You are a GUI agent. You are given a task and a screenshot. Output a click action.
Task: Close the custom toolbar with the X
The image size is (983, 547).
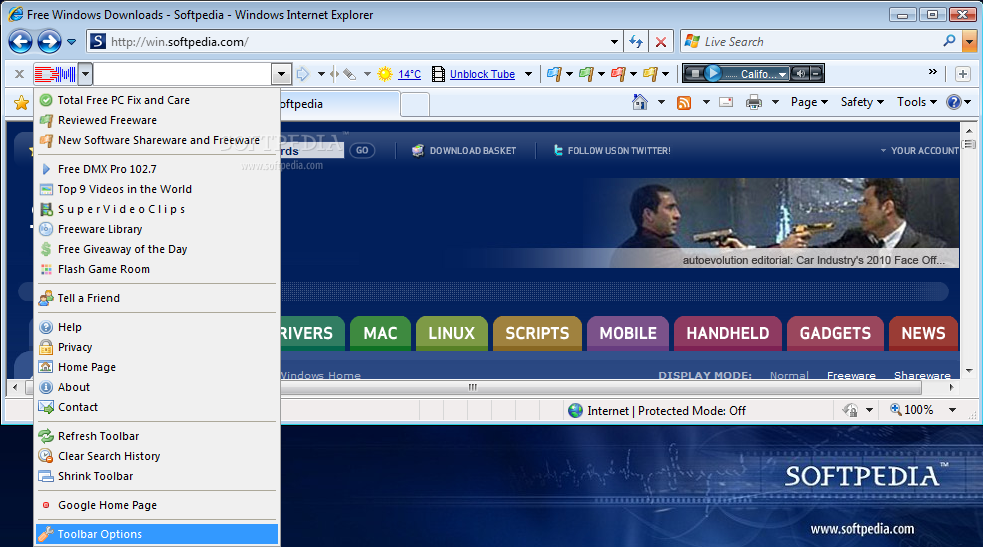(19, 74)
